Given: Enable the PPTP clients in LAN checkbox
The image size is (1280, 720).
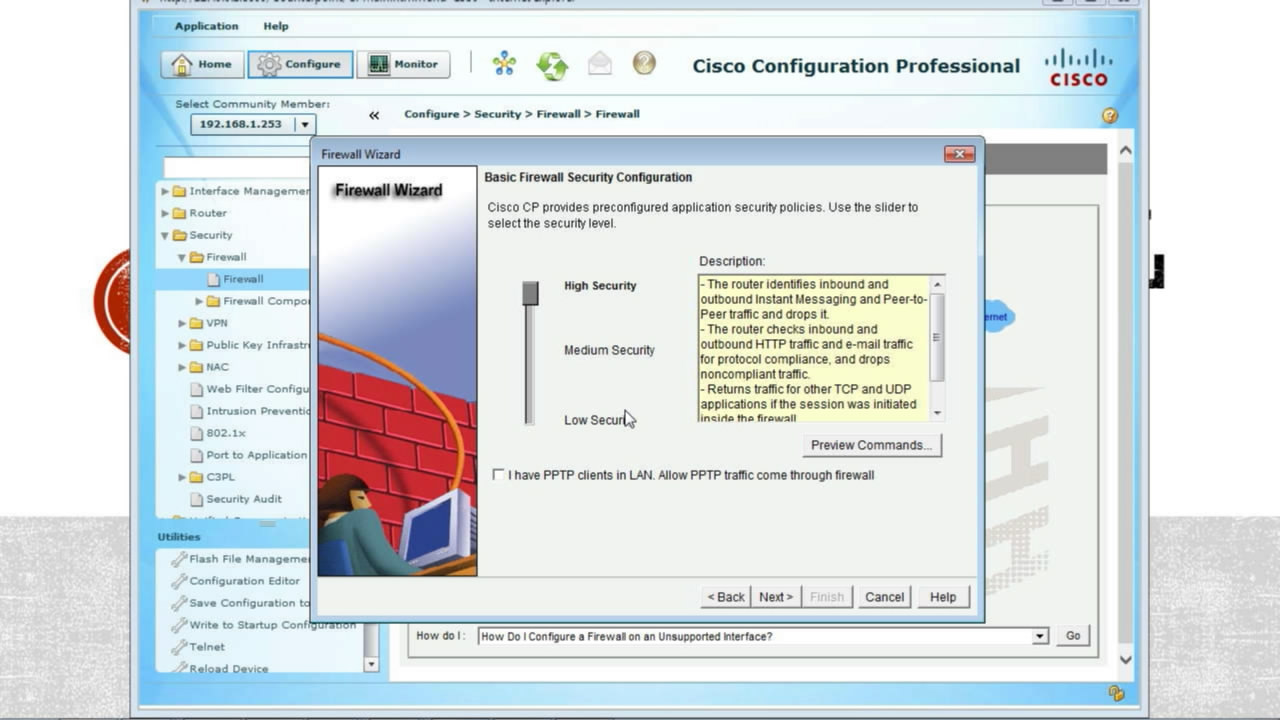Looking at the screenshot, I should pos(498,475).
